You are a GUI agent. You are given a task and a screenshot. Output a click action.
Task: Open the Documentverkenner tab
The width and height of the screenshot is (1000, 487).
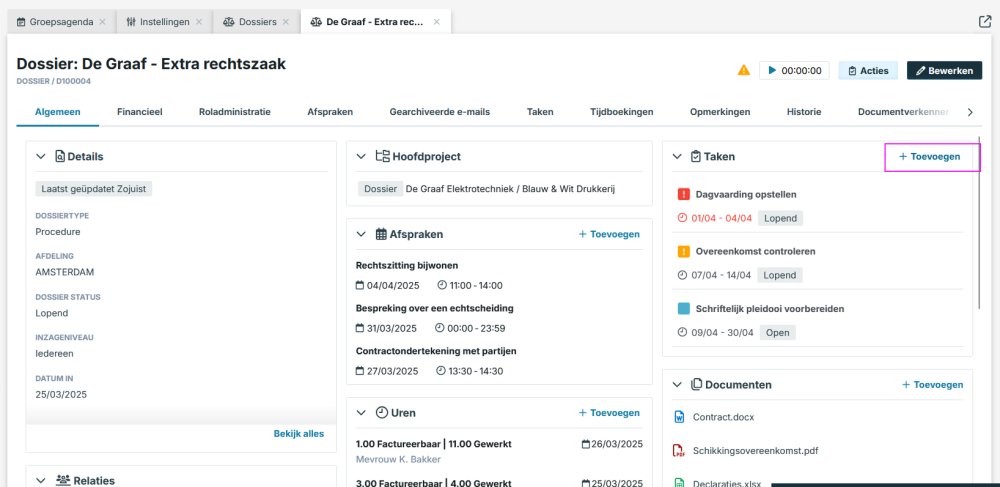click(x=902, y=112)
